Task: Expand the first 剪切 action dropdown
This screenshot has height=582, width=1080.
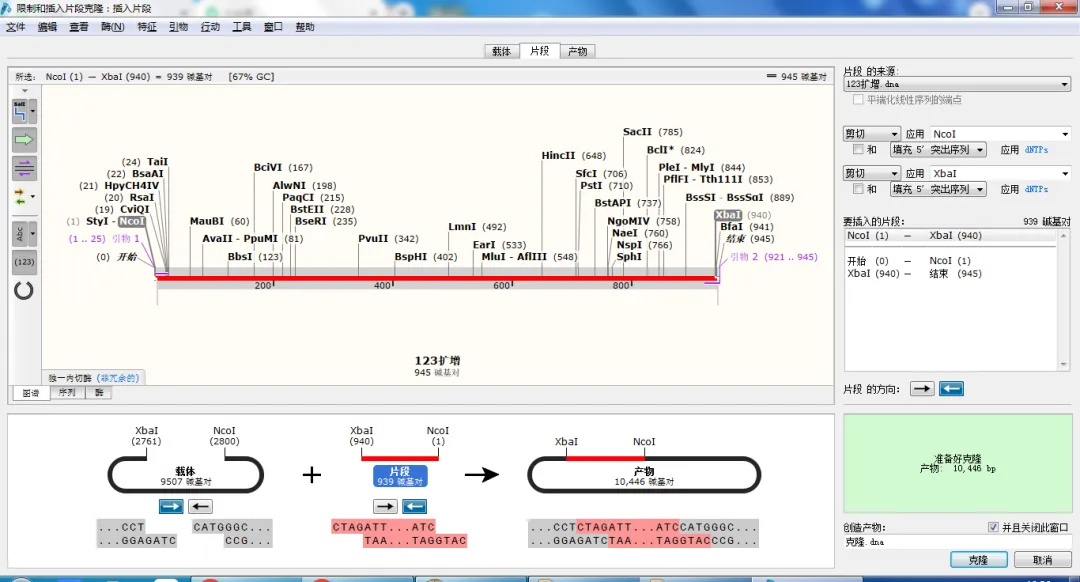Action: [872, 134]
